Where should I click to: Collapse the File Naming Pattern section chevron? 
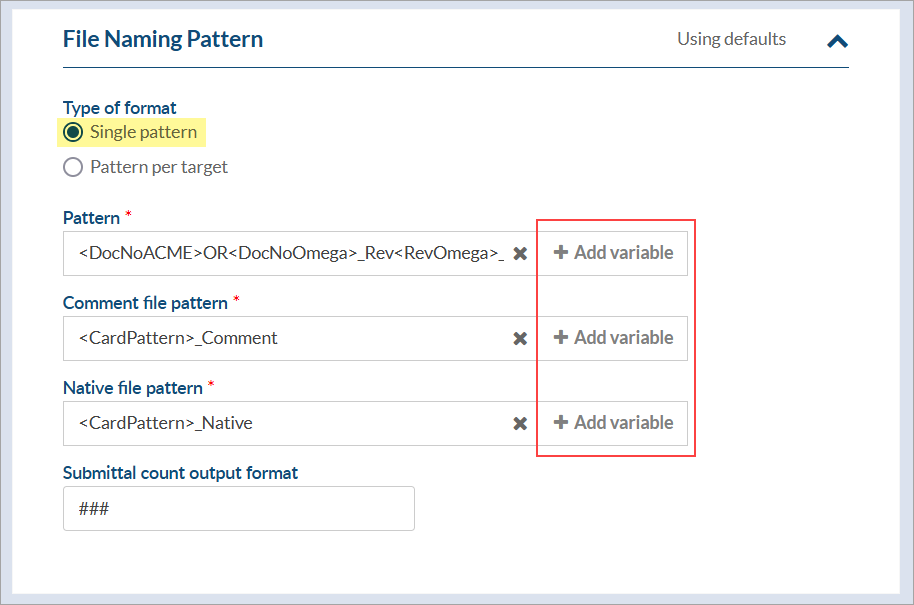pos(837,41)
